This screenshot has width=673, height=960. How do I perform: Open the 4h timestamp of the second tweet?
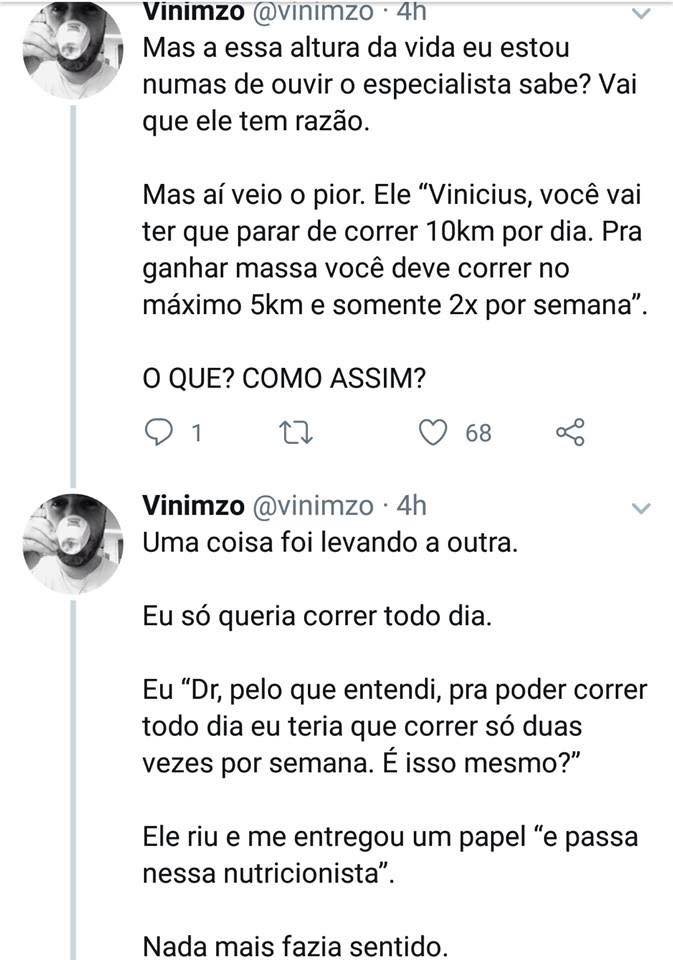[411, 506]
